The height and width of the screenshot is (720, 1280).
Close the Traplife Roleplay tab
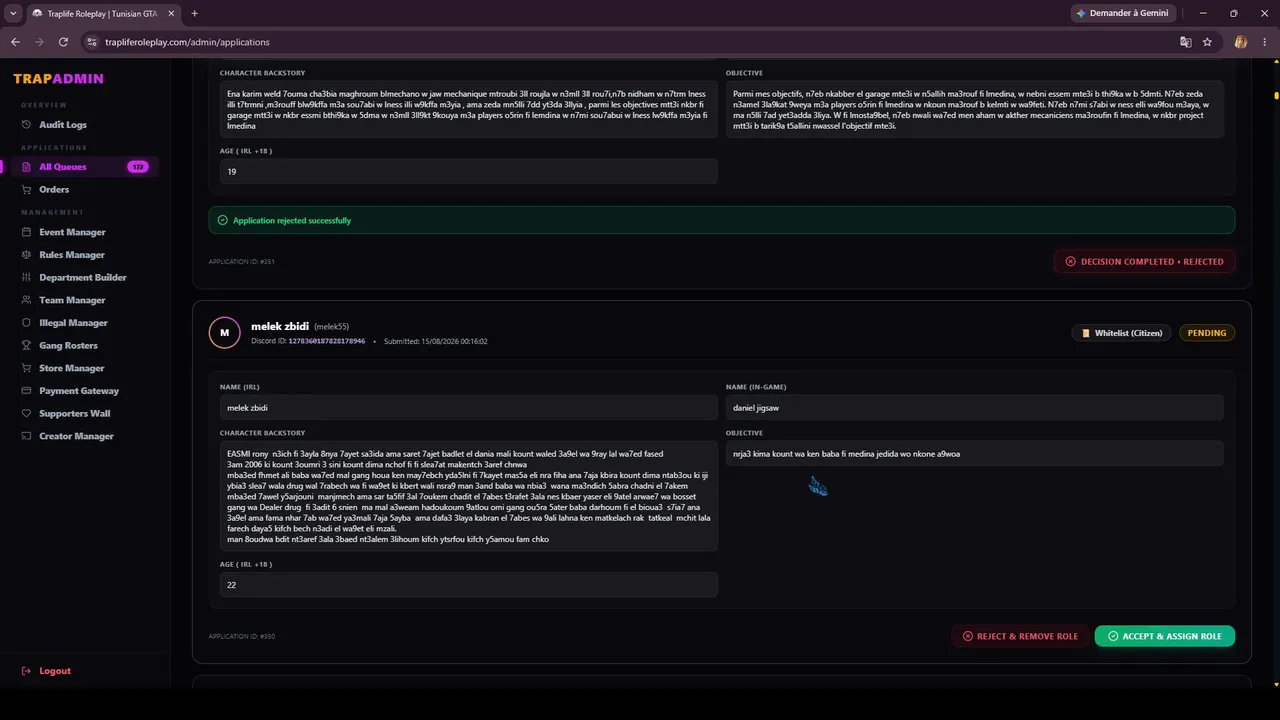tap(171, 13)
